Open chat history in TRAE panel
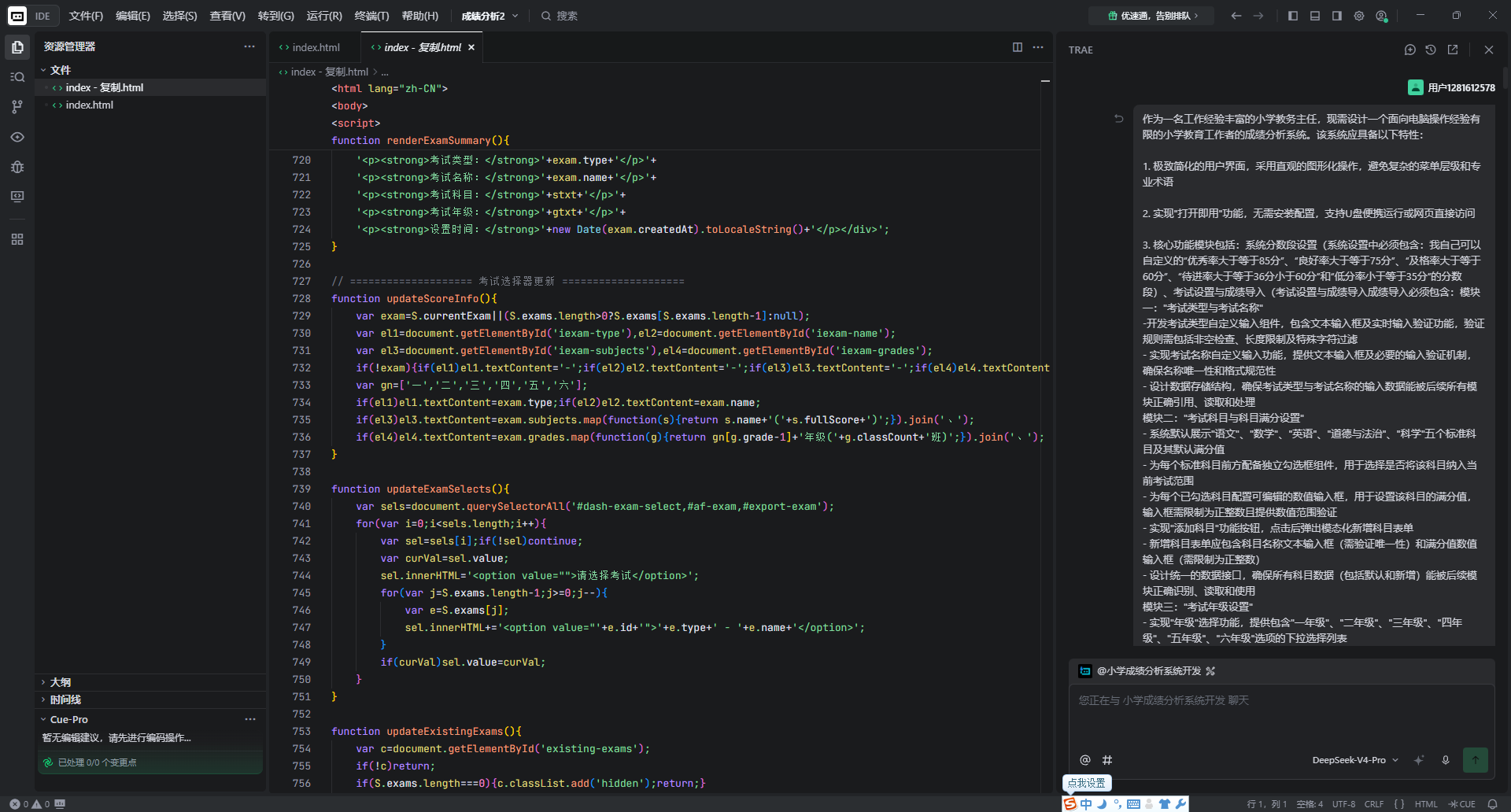Image resolution: width=1511 pixels, height=812 pixels. coord(1431,50)
